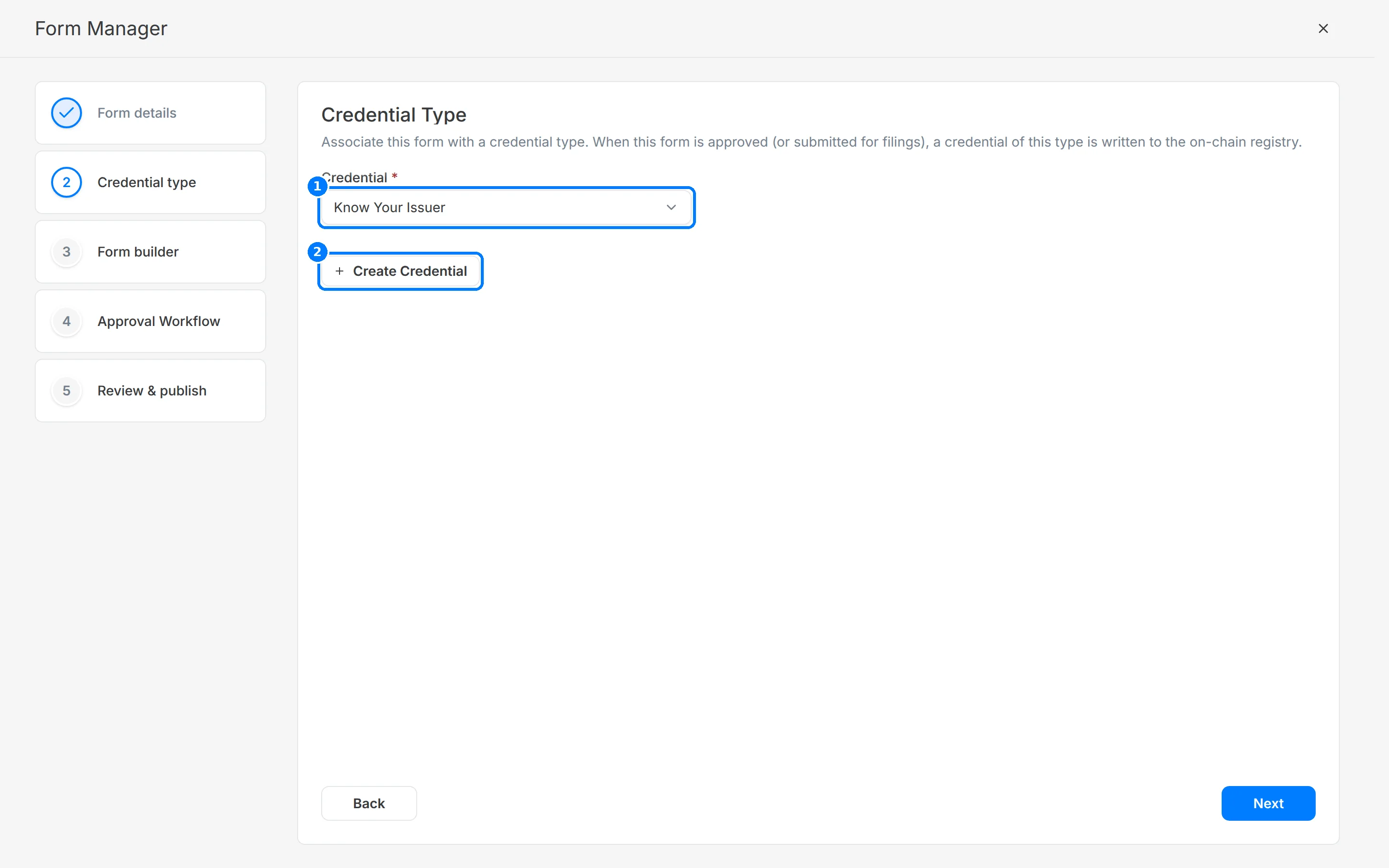Click the number 5 step circle

[67, 391]
